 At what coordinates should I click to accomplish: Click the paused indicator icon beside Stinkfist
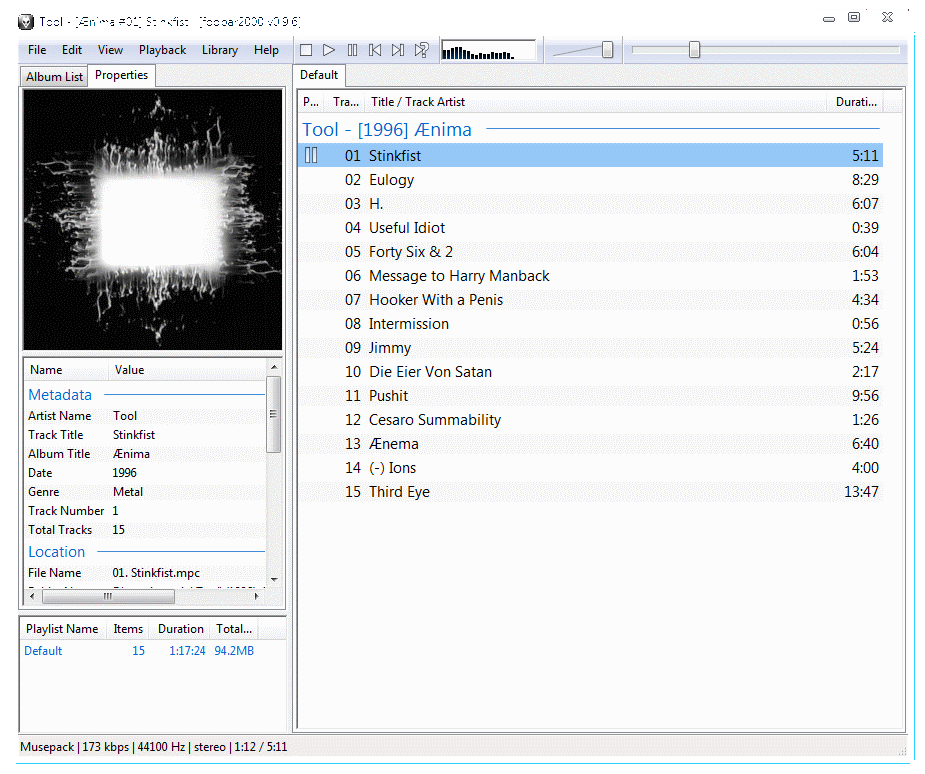[311, 155]
